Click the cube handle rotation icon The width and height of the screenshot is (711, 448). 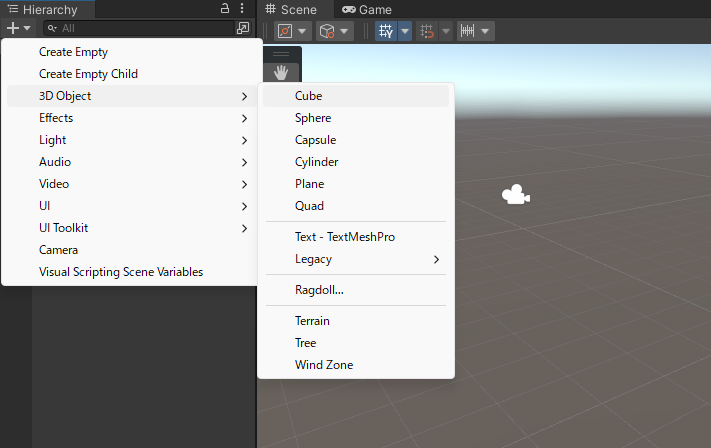tap(326, 31)
